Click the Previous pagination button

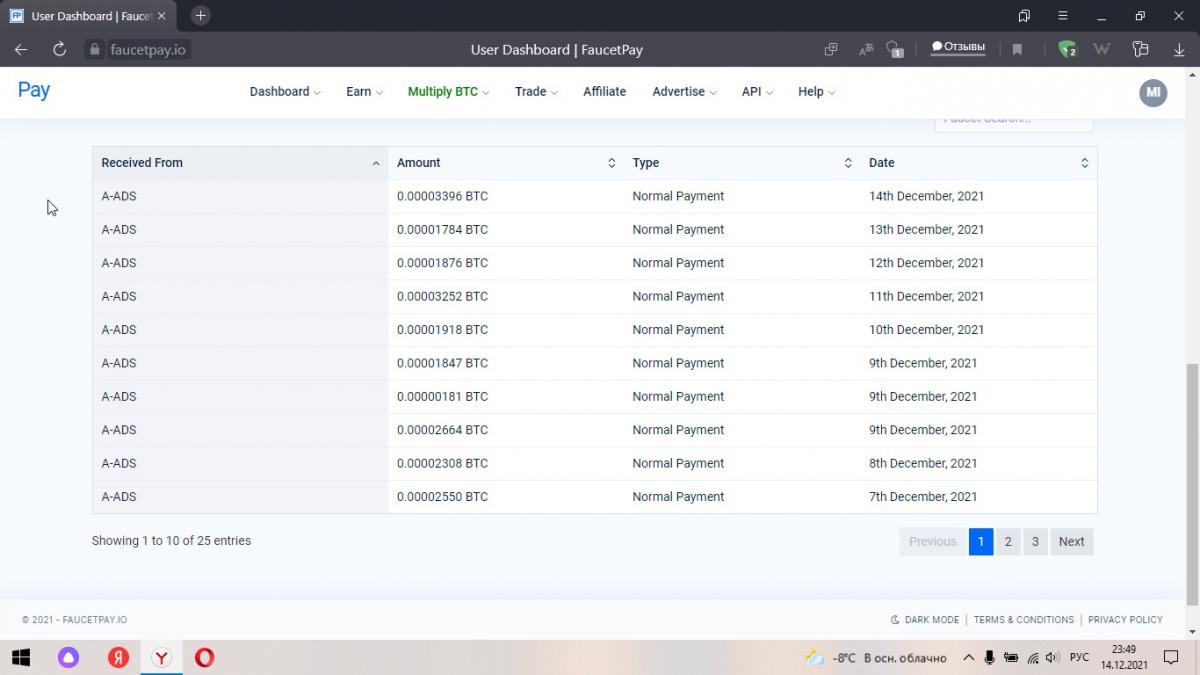pyautogui.click(x=933, y=542)
